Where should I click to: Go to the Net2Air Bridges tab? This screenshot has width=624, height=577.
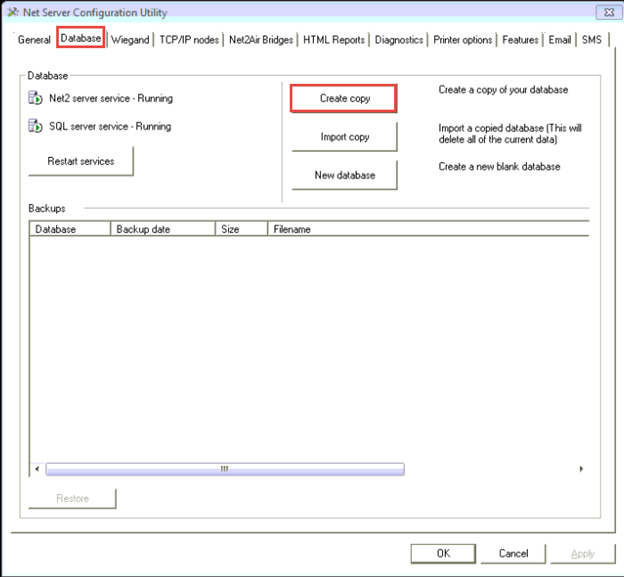(x=261, y=40)
